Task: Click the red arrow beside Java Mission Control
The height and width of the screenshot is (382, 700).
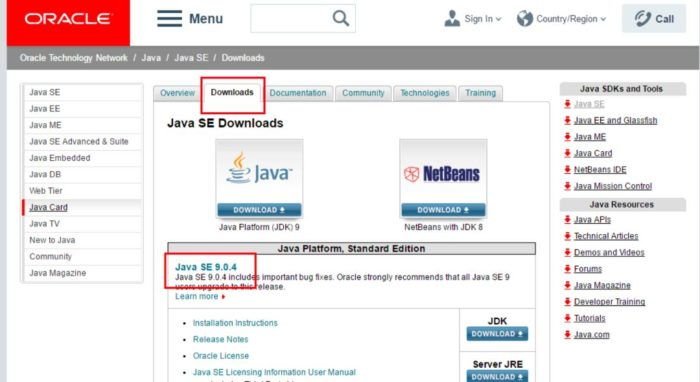Action: (567, 186)
